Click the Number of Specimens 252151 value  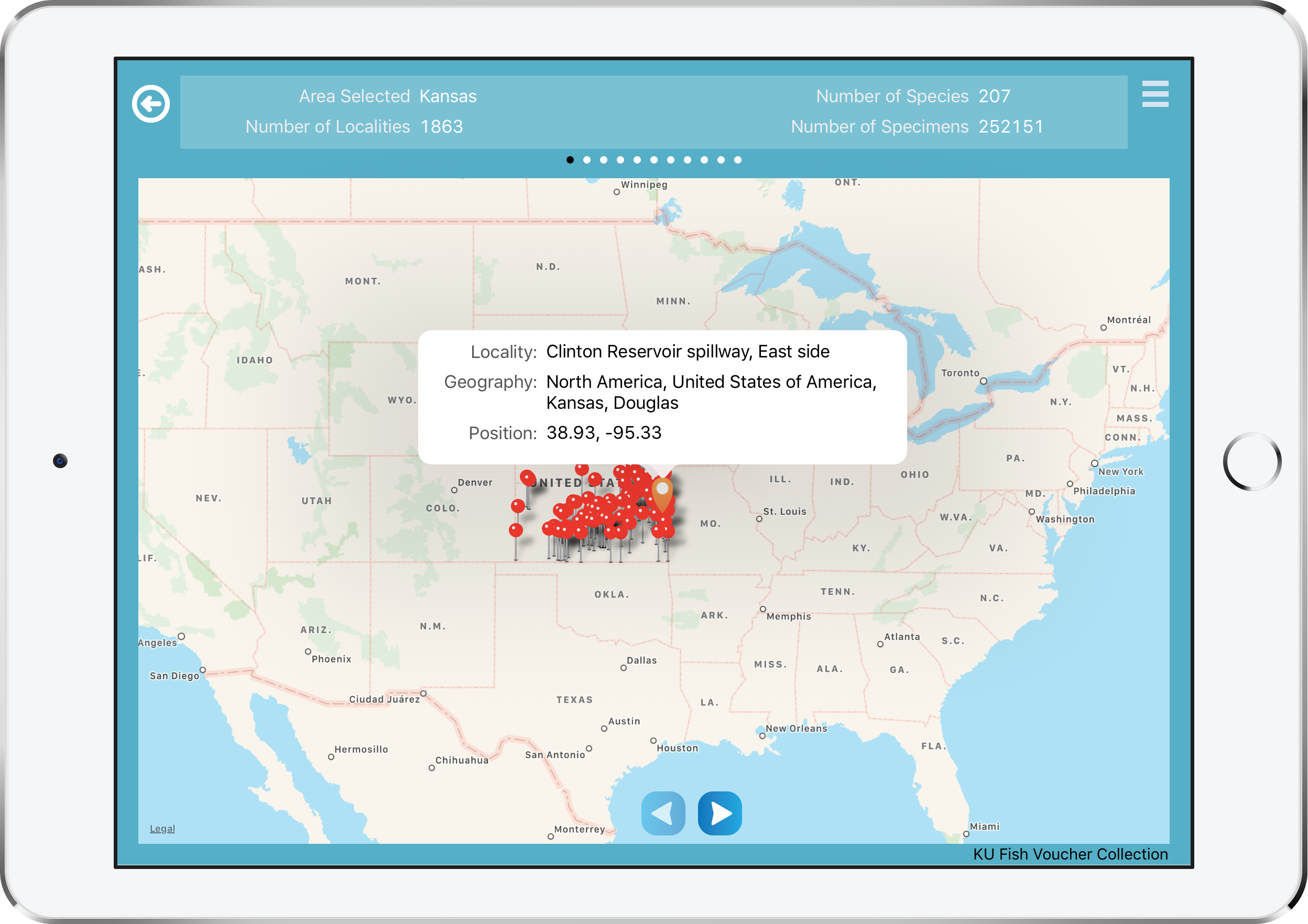[1011, 126]
